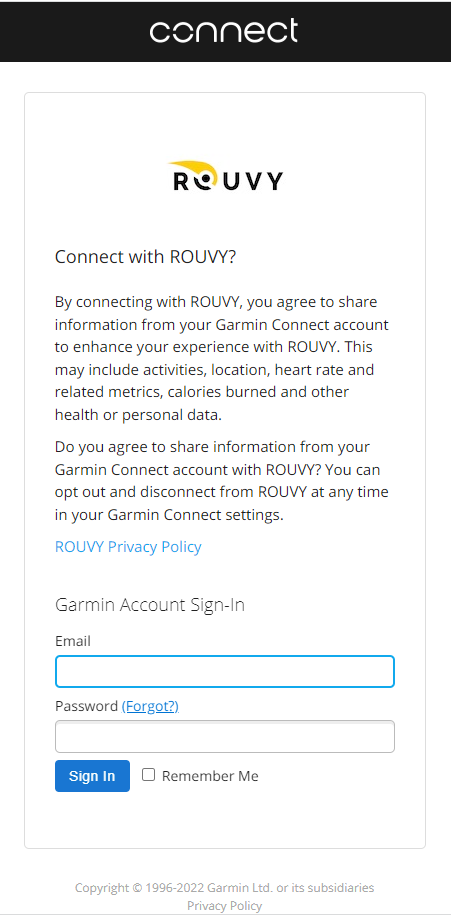The height and width of the screenshot is (915, 451).
Task: Click the paragraph starting 'By connecting with ROUVY'
Action: [x=222, y=358]
